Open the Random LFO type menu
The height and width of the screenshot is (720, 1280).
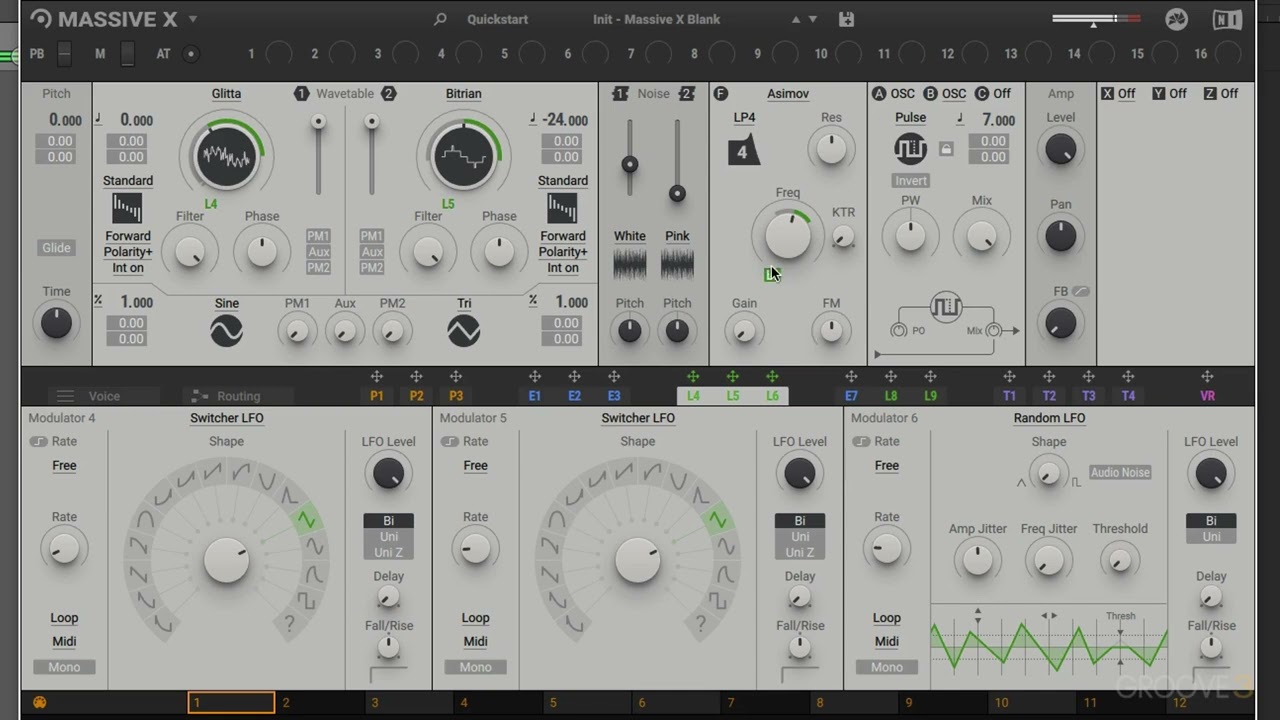coord(1049,418)
